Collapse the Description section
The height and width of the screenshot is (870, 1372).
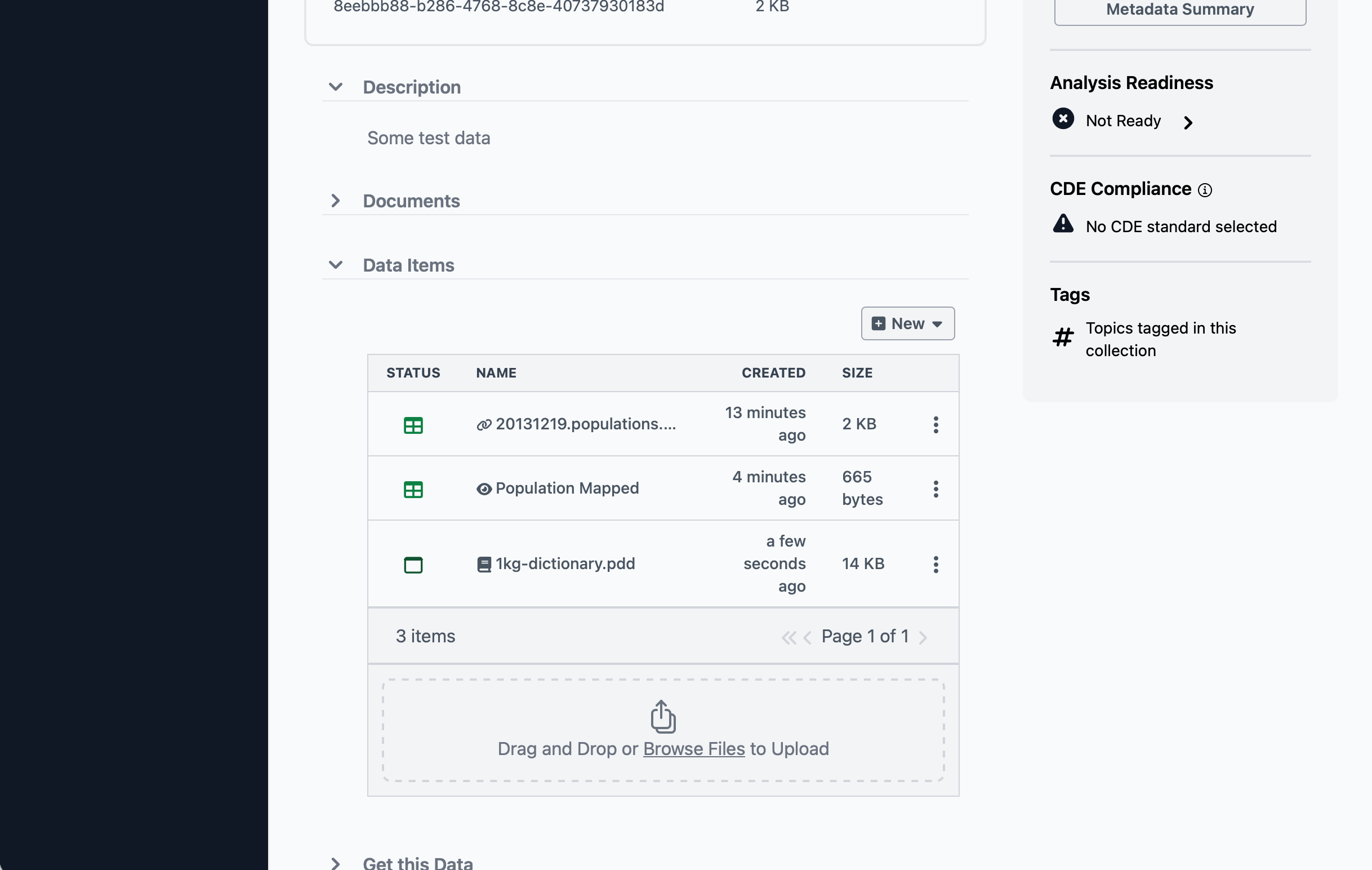336,87
